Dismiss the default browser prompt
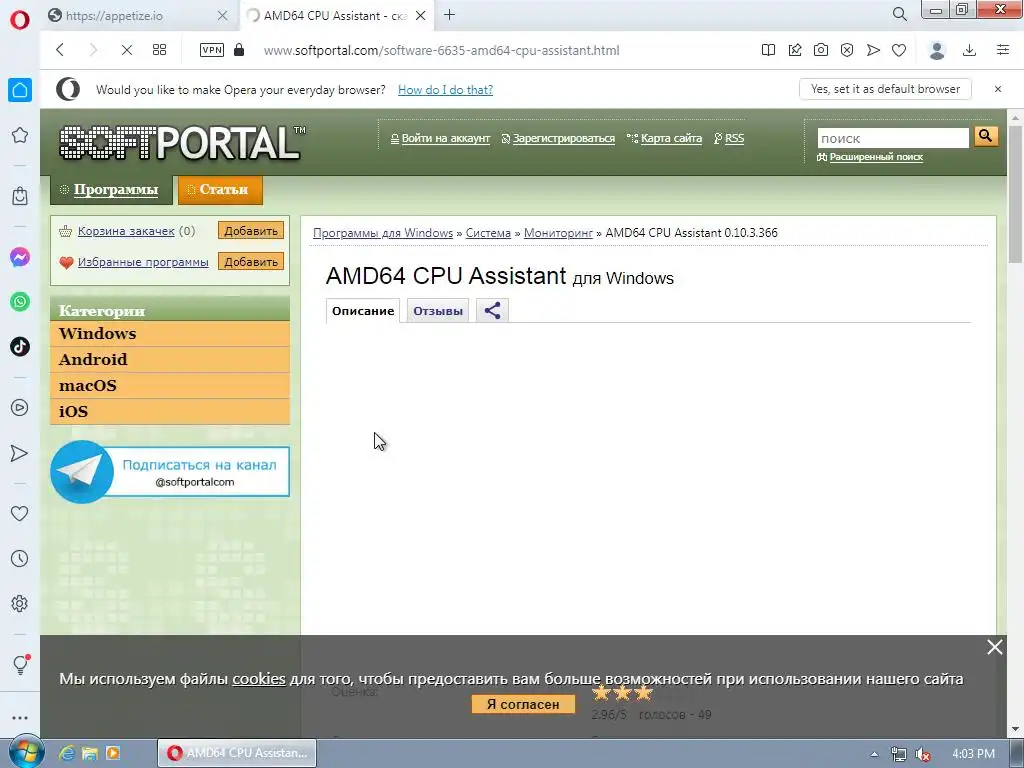1024x768 pixels. (998, 89)
